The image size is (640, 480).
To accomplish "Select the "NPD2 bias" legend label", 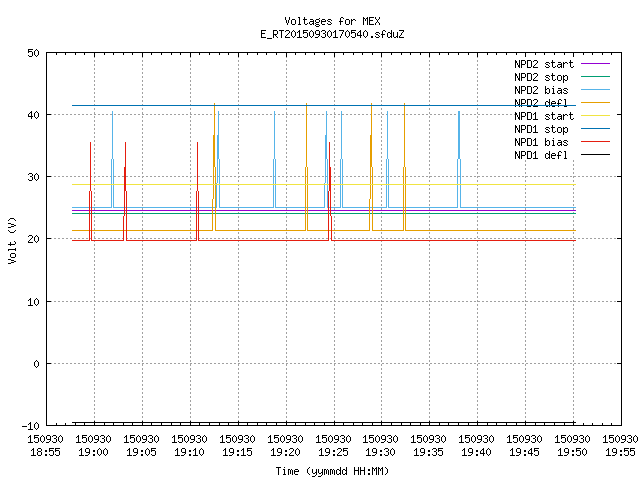I will [x=541, y=90].
